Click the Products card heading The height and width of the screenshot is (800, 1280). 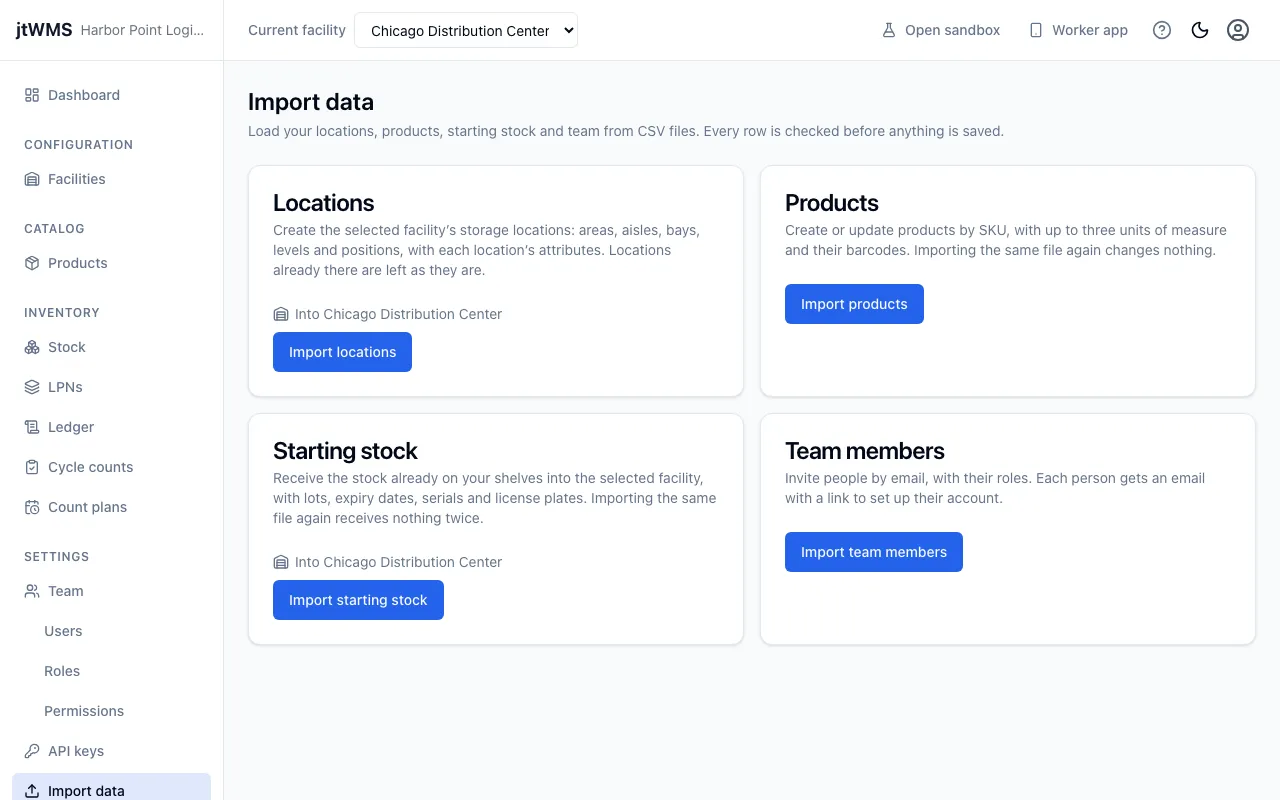832,203
